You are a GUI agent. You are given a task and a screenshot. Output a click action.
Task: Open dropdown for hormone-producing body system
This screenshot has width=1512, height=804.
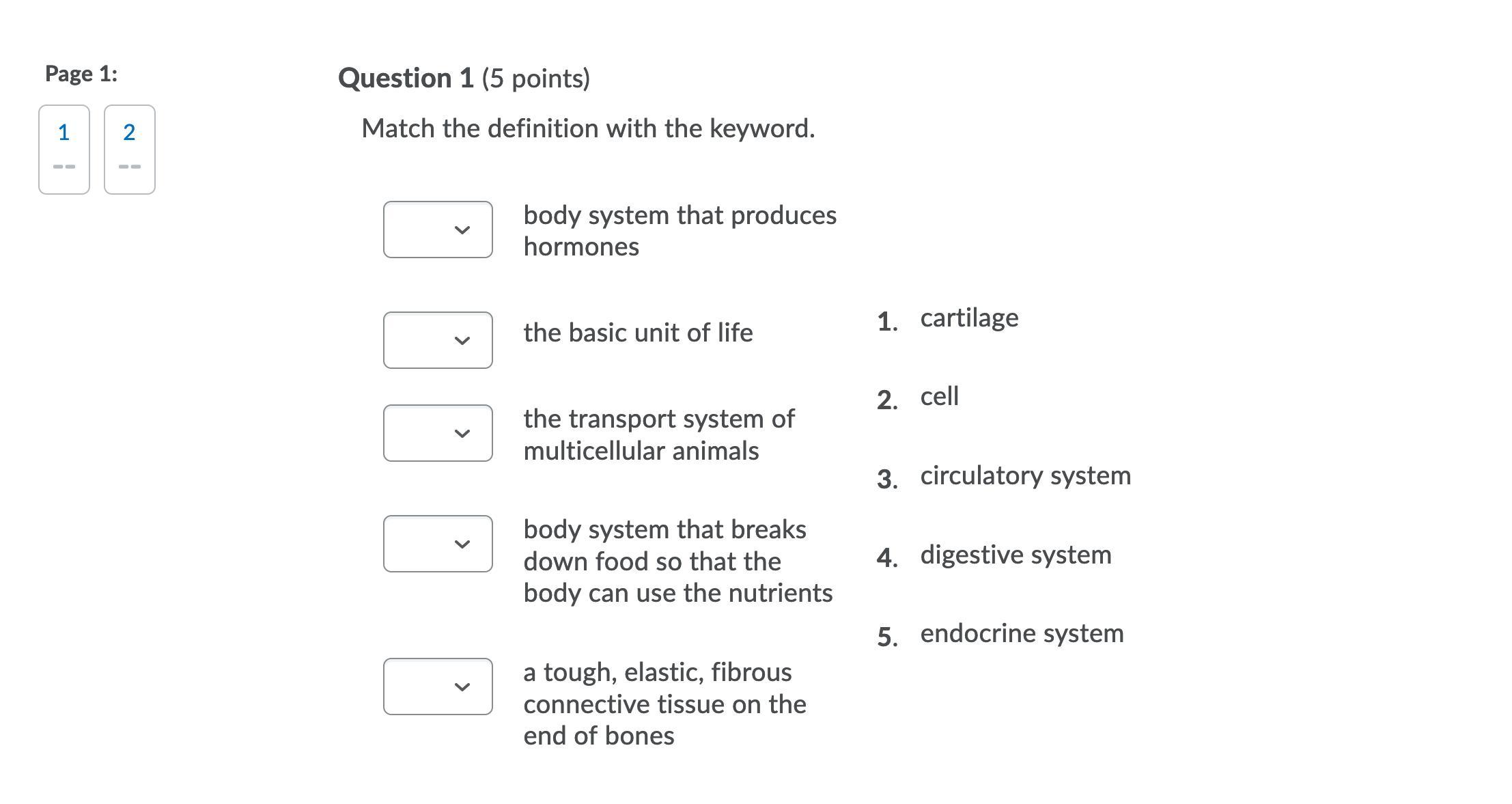(x=438, y=230)
